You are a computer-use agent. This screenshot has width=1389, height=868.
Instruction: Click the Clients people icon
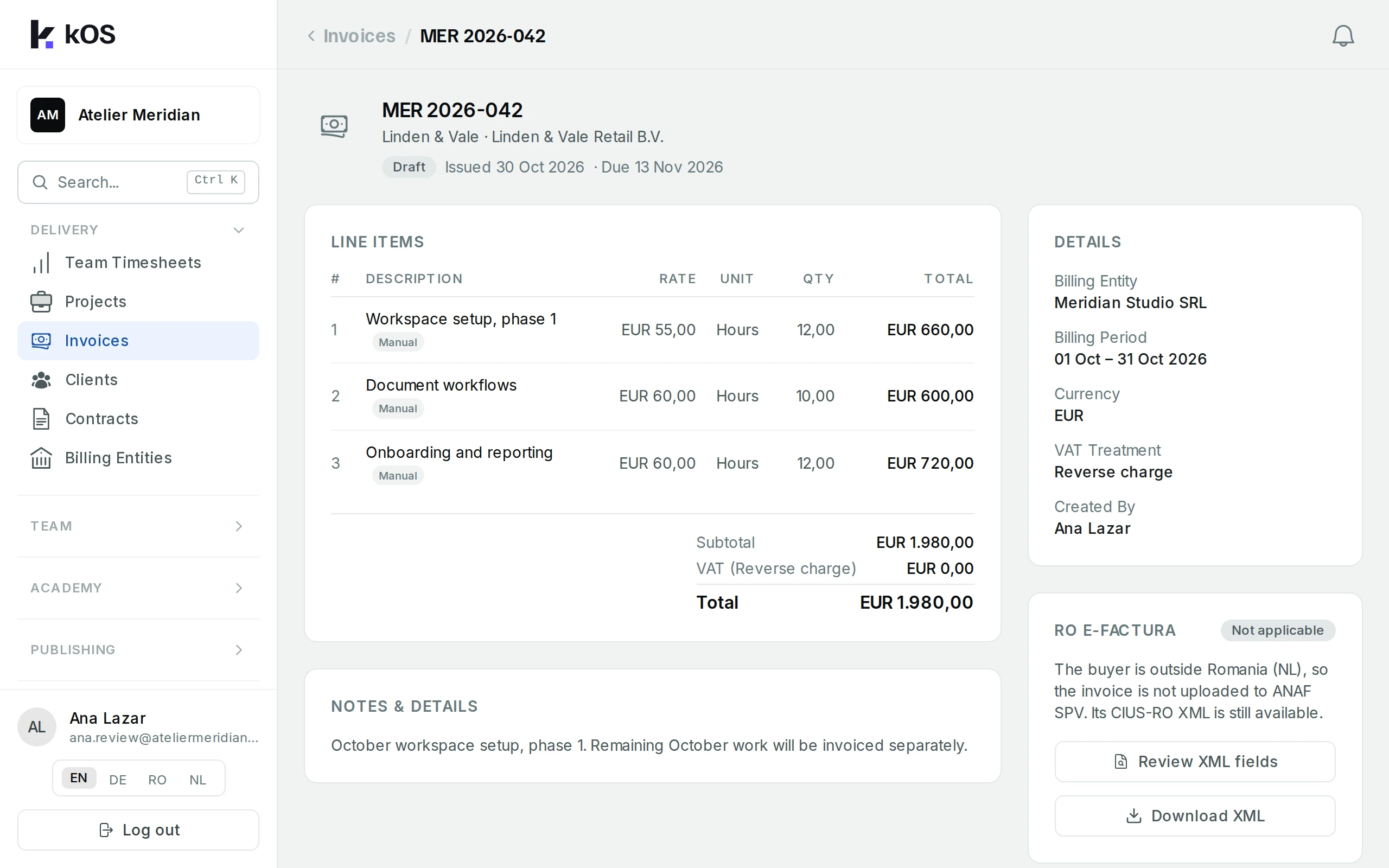41,379
